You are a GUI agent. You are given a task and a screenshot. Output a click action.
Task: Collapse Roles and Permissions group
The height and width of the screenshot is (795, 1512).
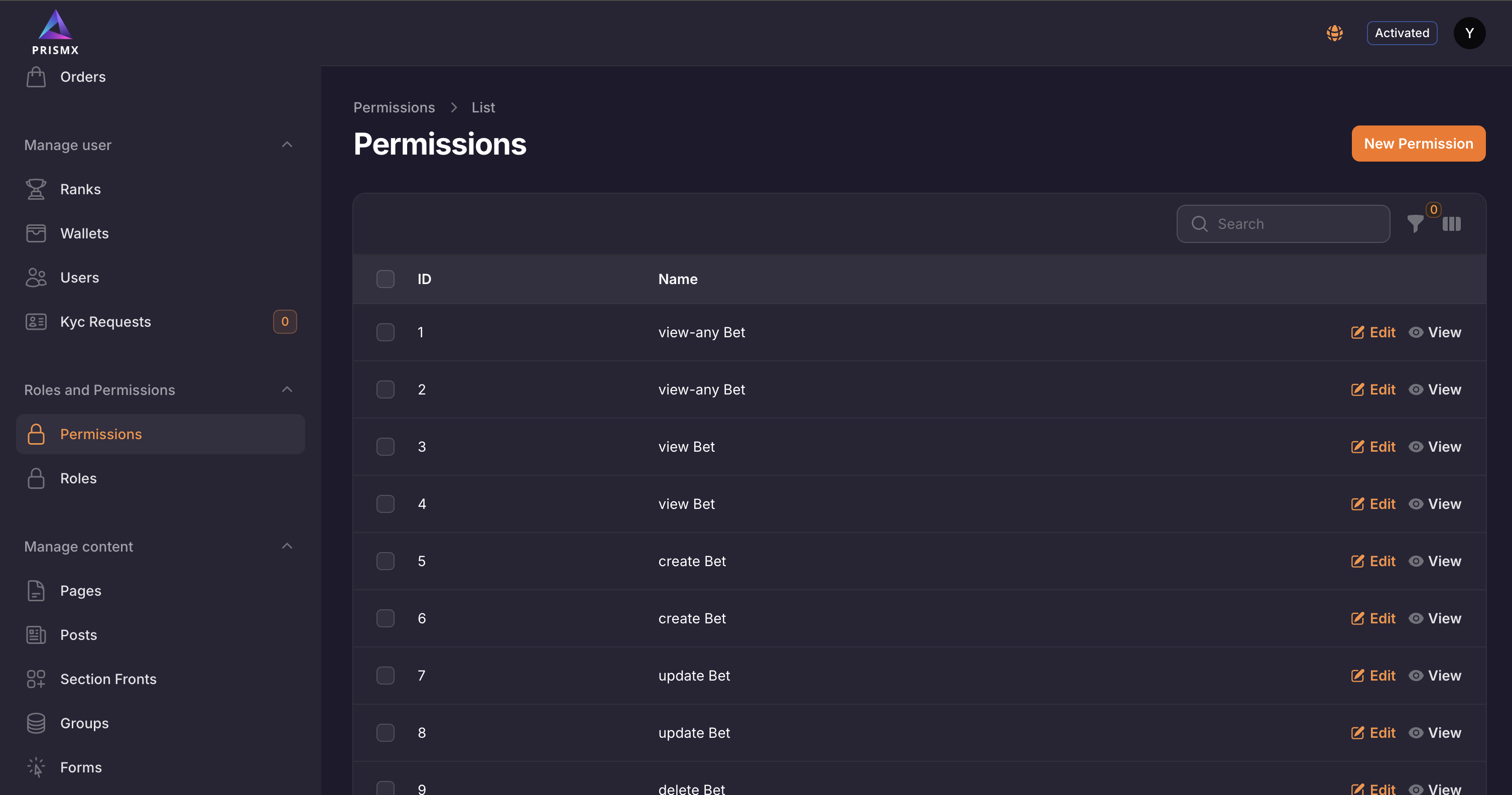[x=287, y=389]
